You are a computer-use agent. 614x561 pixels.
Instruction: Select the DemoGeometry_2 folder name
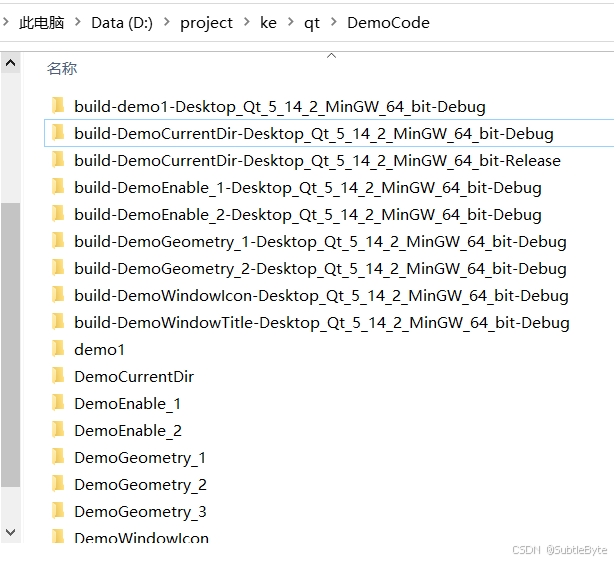click(x=141, y=485)
